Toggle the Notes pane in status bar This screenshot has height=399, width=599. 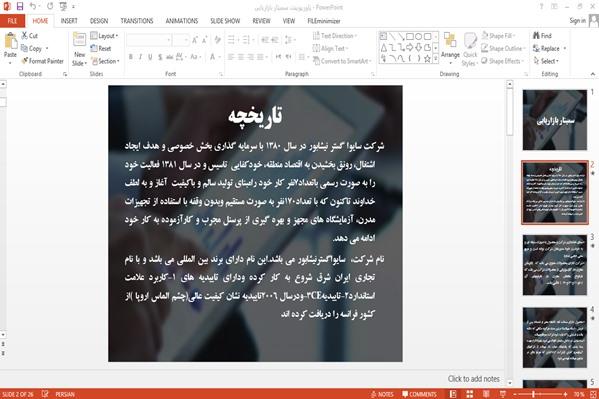tap(382, 394)
